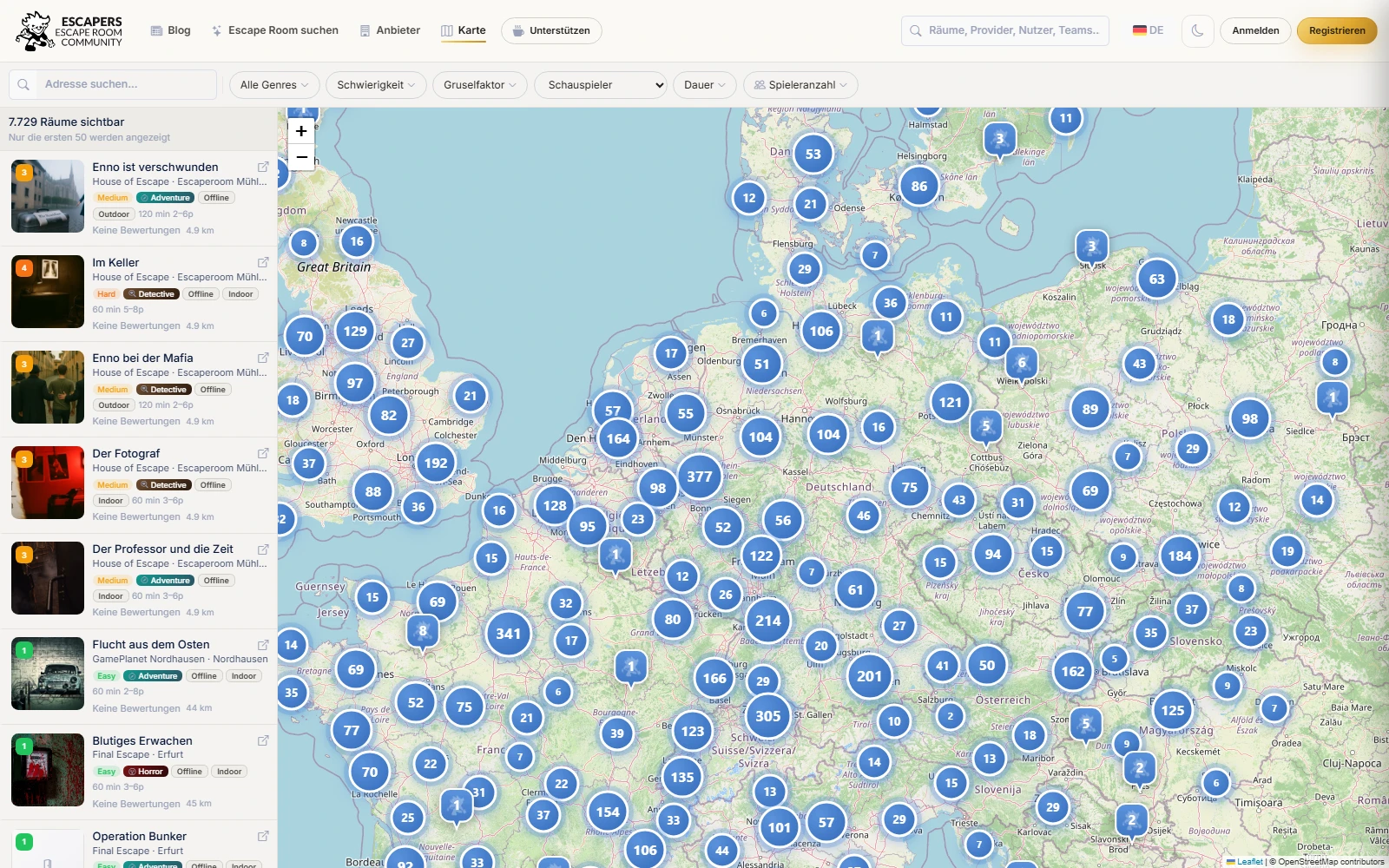
Task: Toggle dark mode moon icon
Action: (1197, 30)
